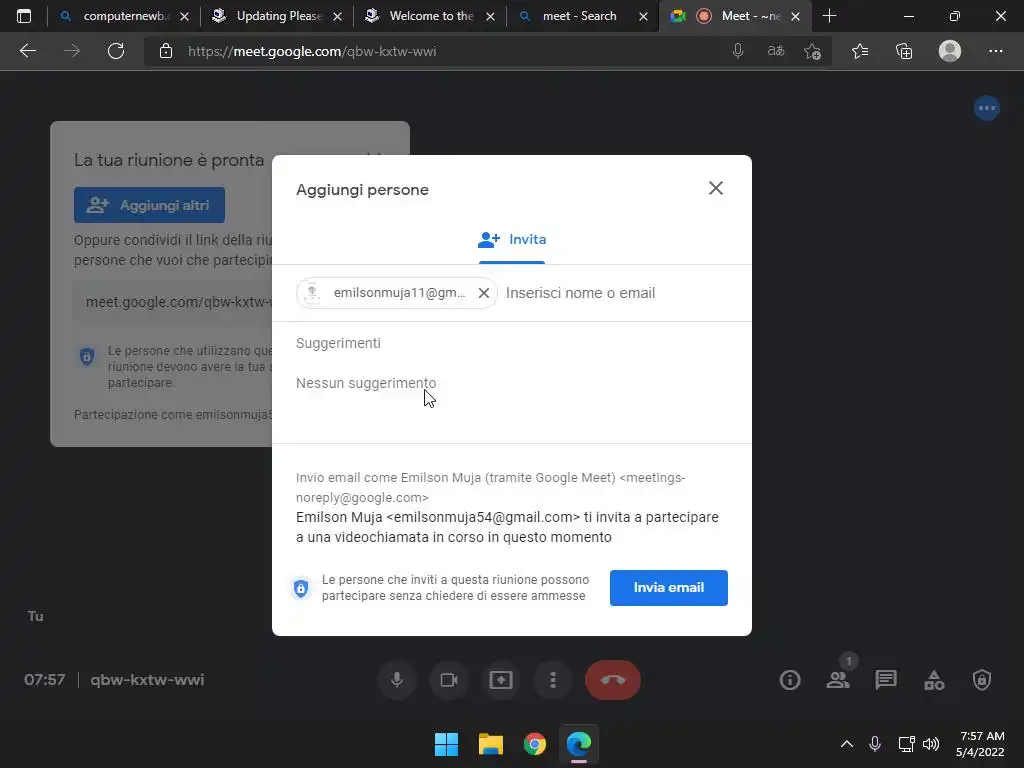Open the activities shapes icon
Viewport: 1024px width, 768px height.
click(x=934, y=680)
